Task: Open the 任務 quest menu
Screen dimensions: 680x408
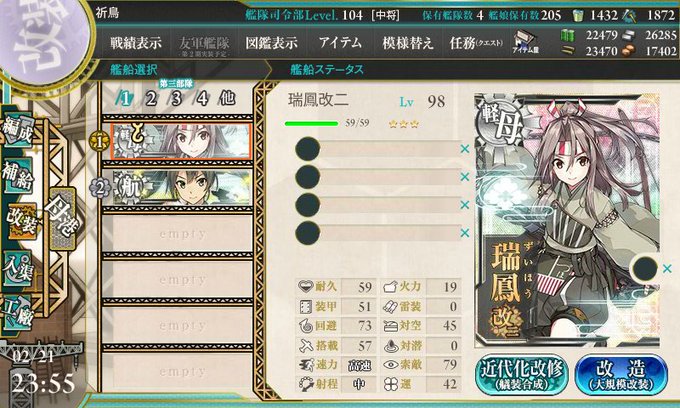Action: tap(476, 43)
